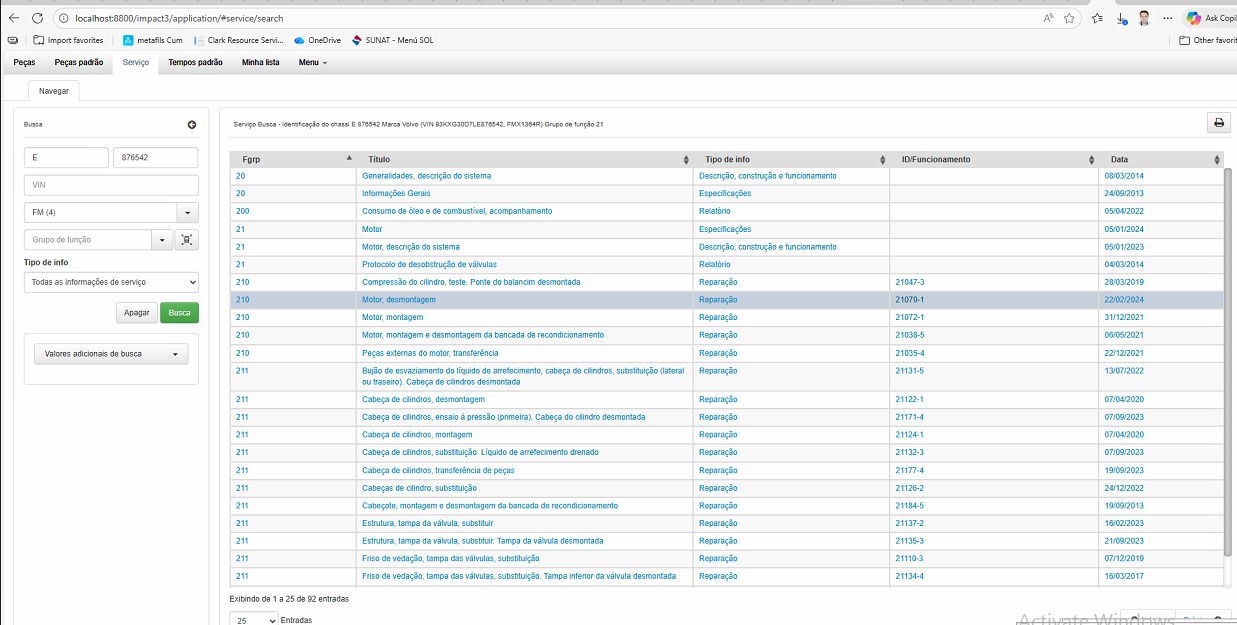Open the Menu dropdown in navbar
1237x625 pixels.
[312, 62]
